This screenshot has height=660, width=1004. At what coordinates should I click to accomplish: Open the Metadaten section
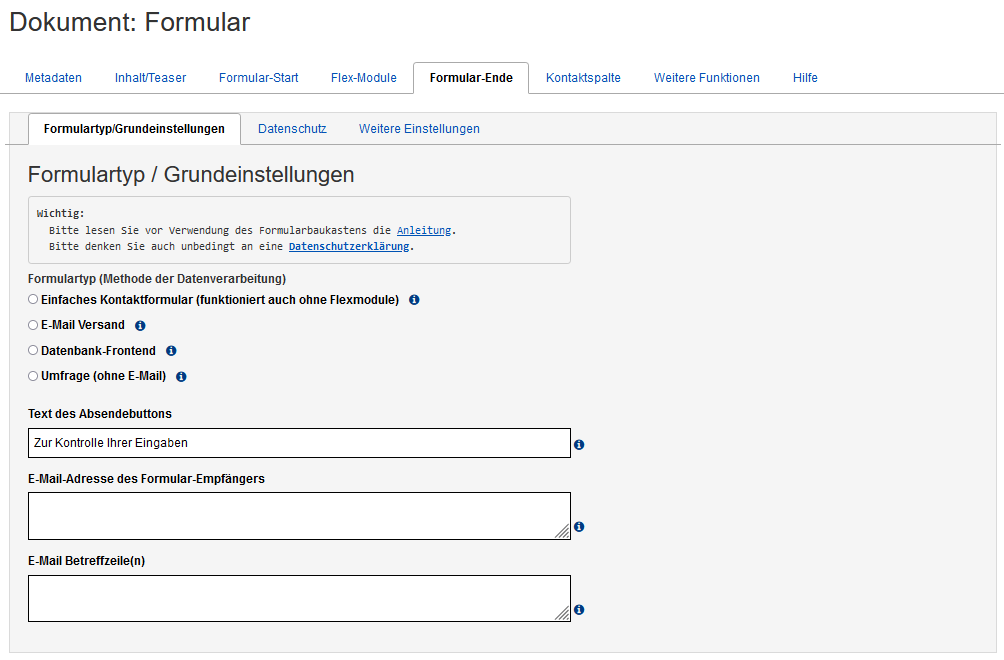point(53,77)
